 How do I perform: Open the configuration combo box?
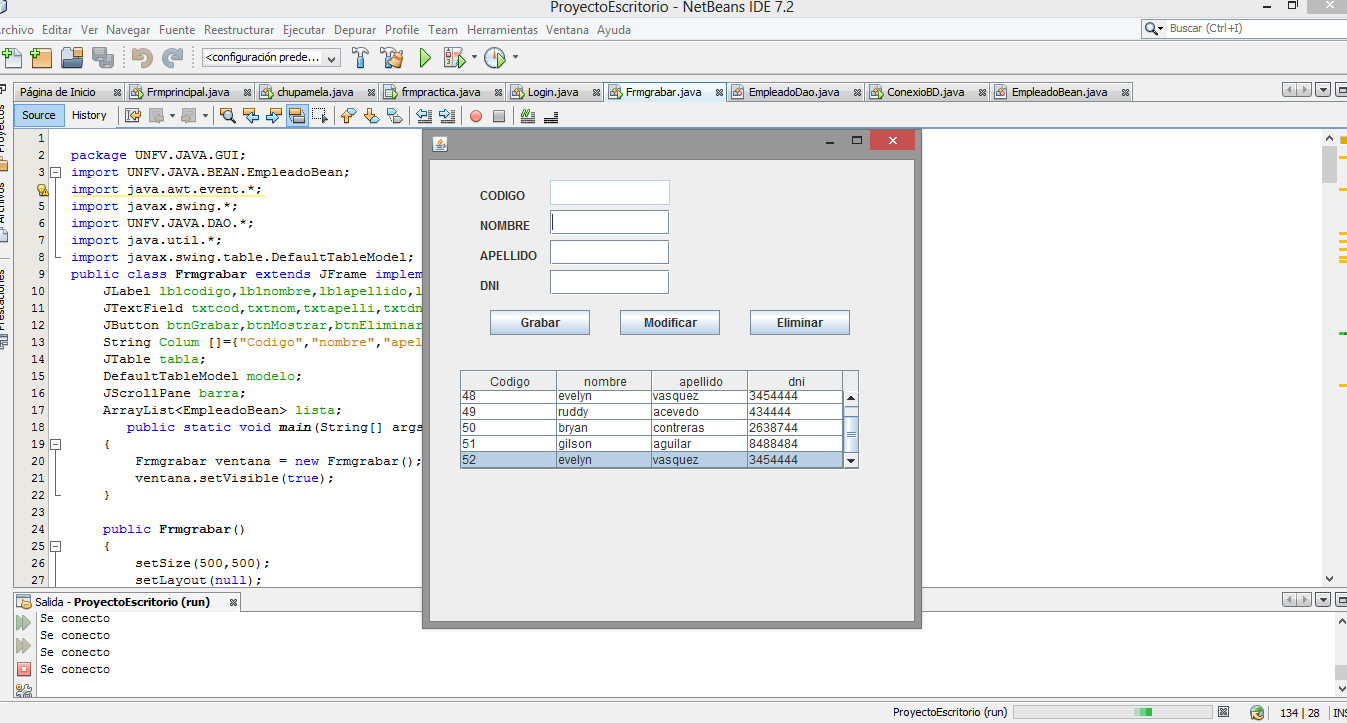(271, 58)
